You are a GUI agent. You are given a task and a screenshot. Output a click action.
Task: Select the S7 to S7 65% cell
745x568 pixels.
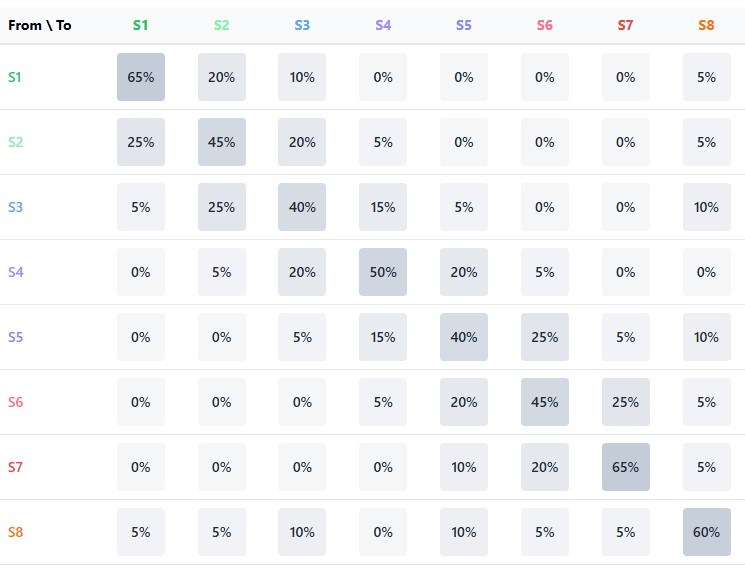tap(626, 467)
